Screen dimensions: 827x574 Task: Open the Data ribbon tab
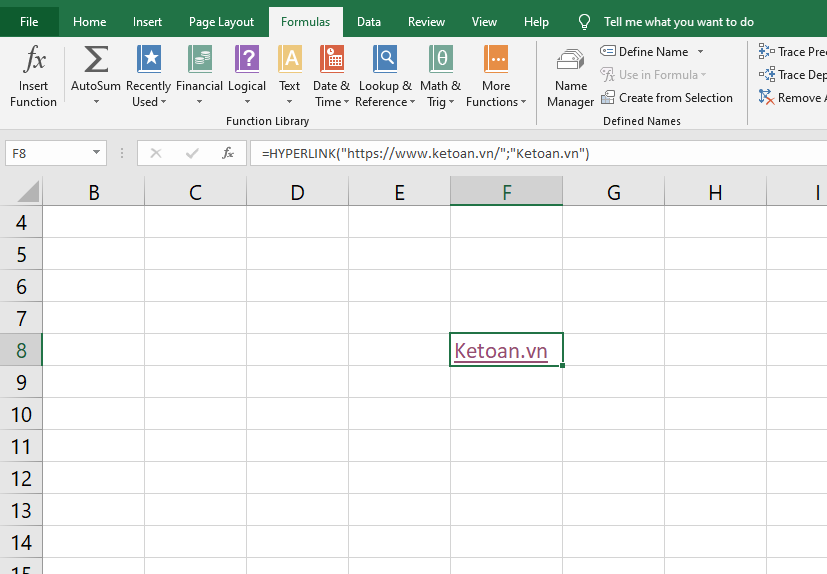tap(369, 22)
